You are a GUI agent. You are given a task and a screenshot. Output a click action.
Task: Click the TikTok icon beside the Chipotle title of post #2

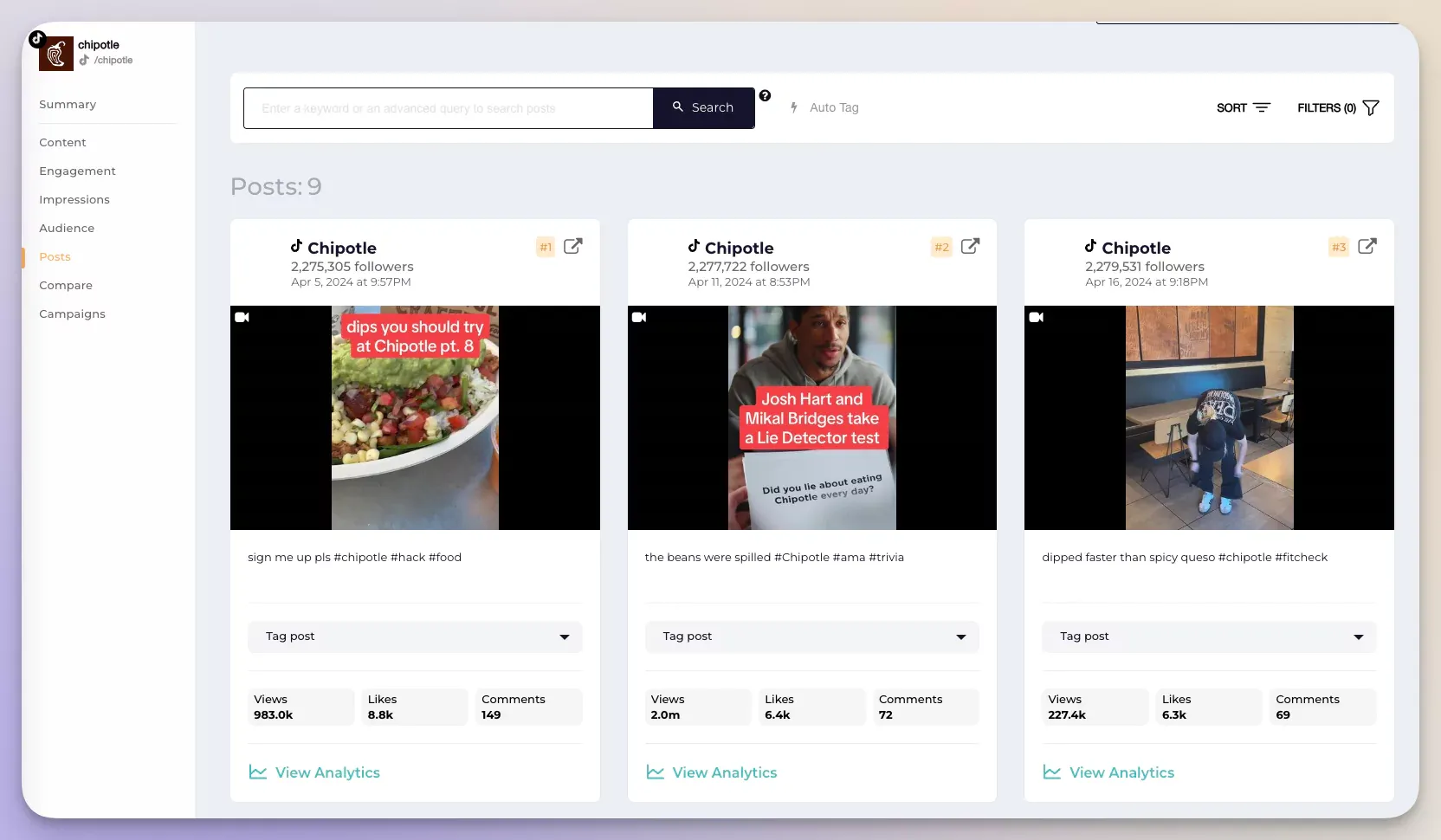click(x=694, y=246)
